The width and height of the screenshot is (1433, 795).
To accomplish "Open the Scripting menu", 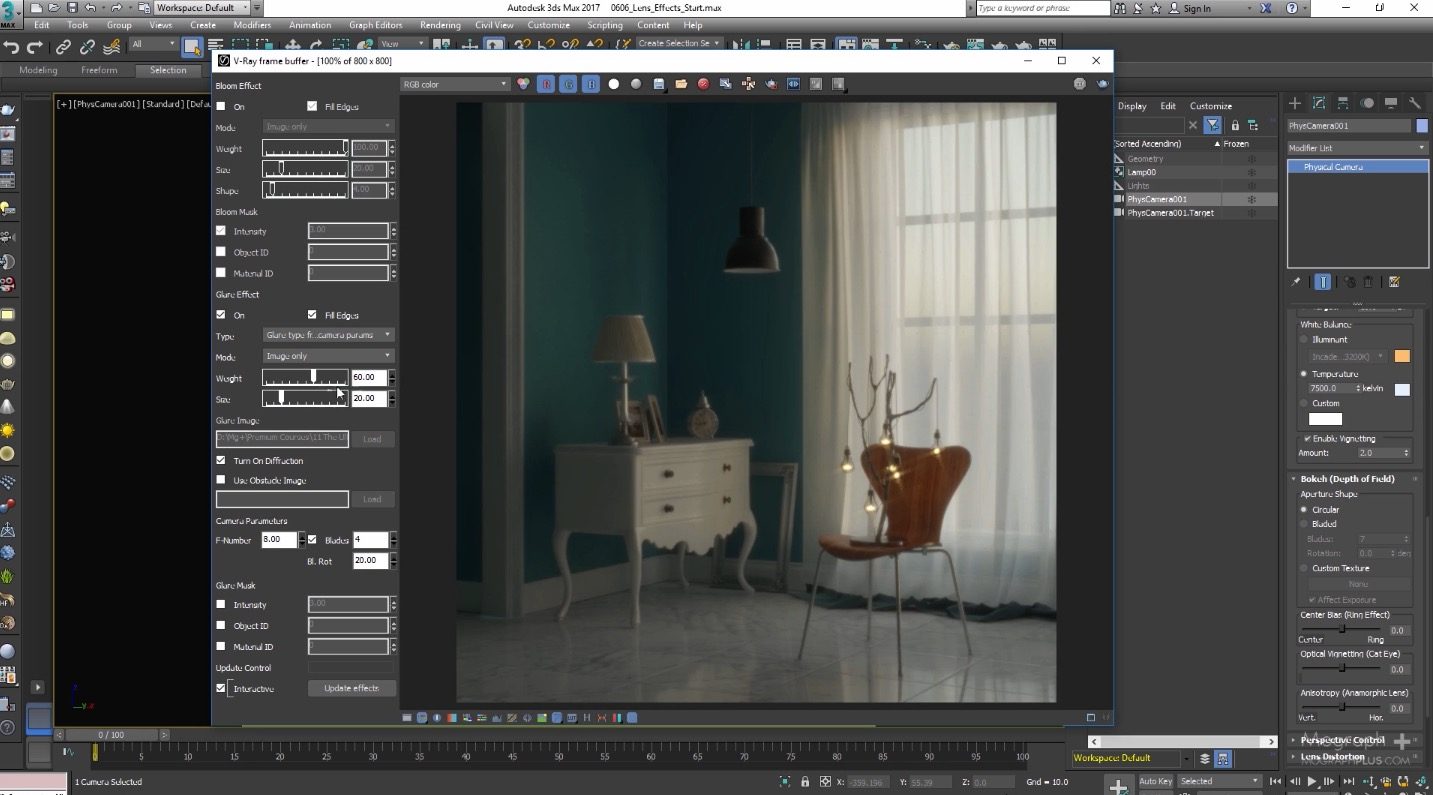I will (x=604, y=25).
